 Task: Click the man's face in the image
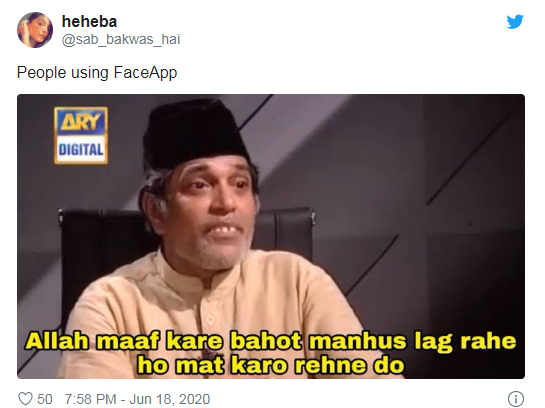point(213,209)
